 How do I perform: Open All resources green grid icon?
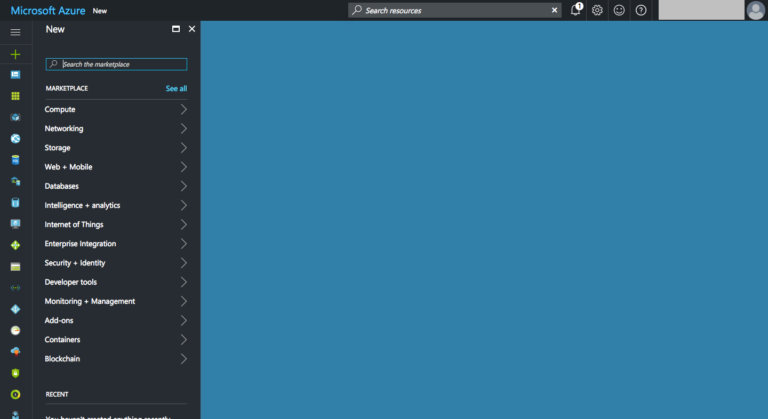pyautogui.click(x=15, y=96)
